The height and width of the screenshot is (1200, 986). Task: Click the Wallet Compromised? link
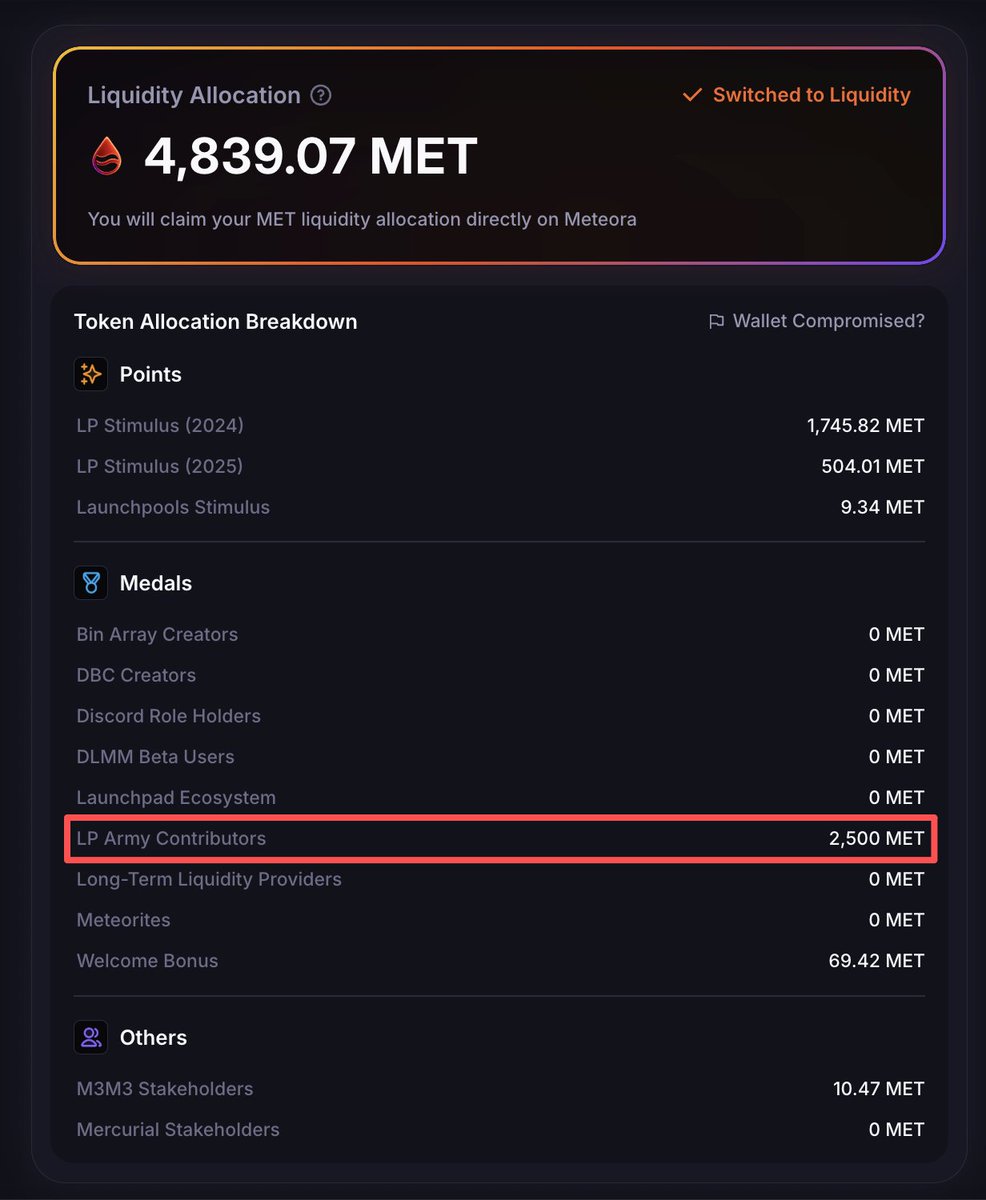(828, 321)
